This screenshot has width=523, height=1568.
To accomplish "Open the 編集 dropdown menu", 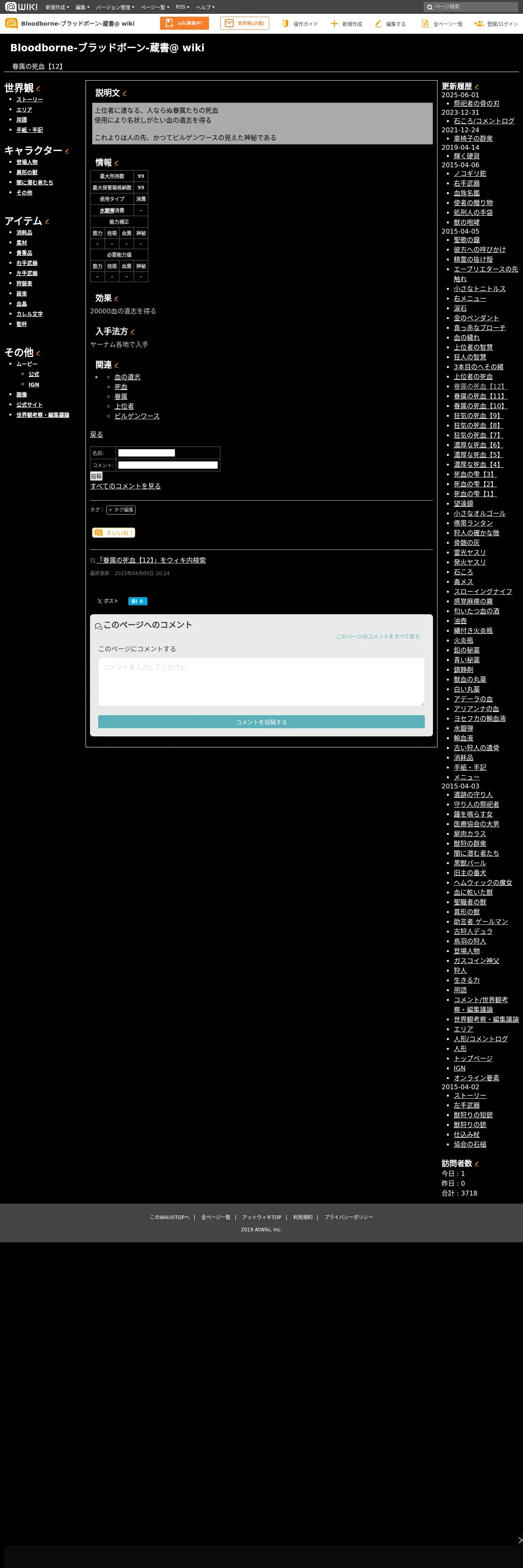I will [82, 7].
